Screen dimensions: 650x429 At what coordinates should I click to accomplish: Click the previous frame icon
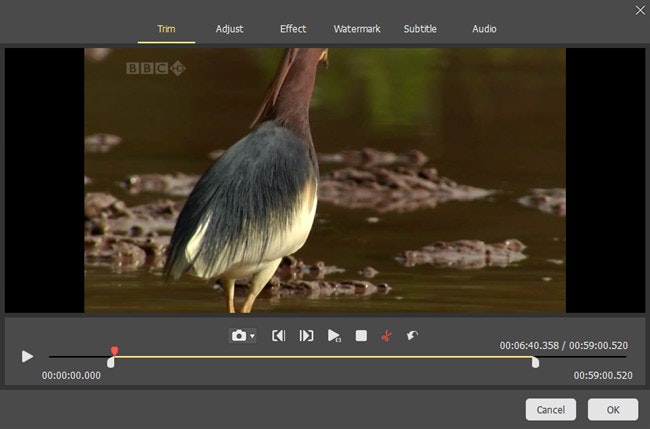[x=279, y=336]
